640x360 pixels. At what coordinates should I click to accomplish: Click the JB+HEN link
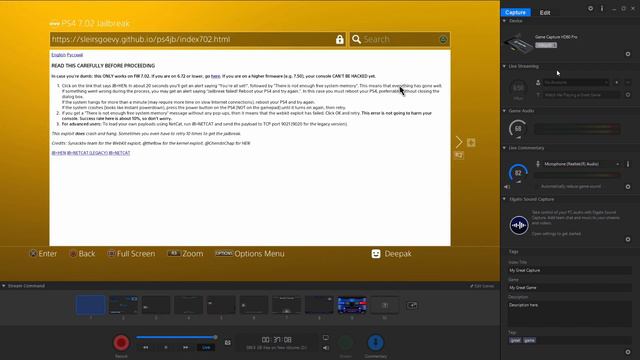(x=58, y=153)
